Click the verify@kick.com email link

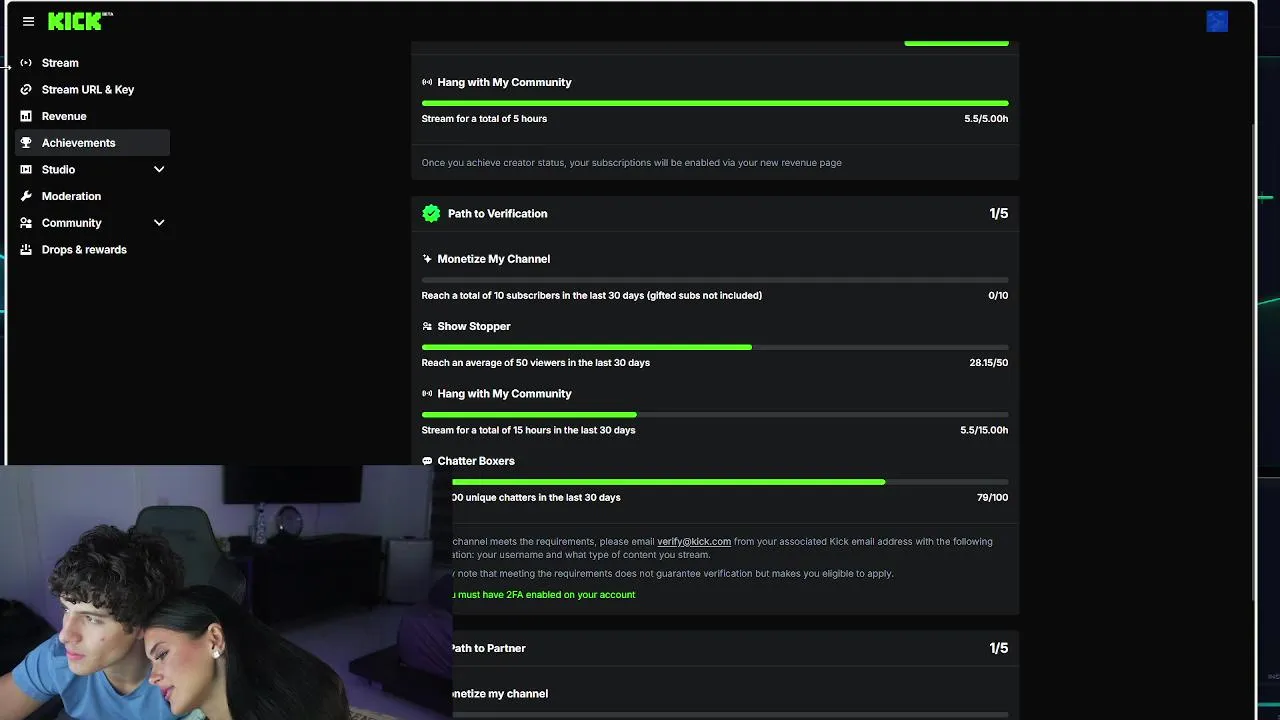[x=693, y=542]
